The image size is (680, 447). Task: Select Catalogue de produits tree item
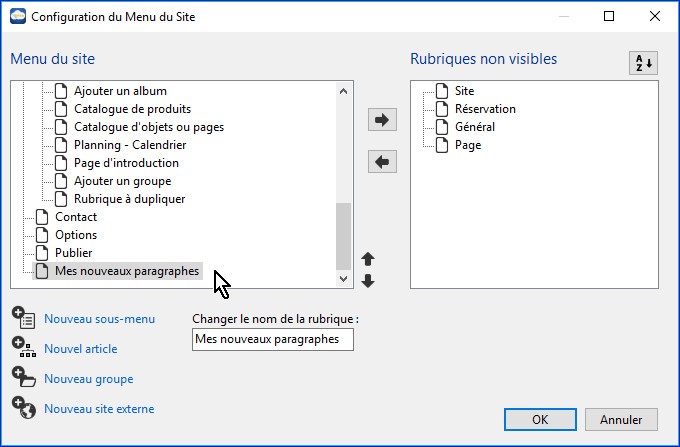[132, 109]
